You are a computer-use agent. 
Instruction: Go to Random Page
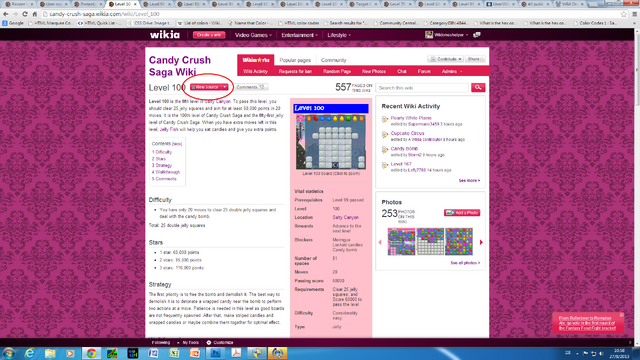(x=337, y=71)
